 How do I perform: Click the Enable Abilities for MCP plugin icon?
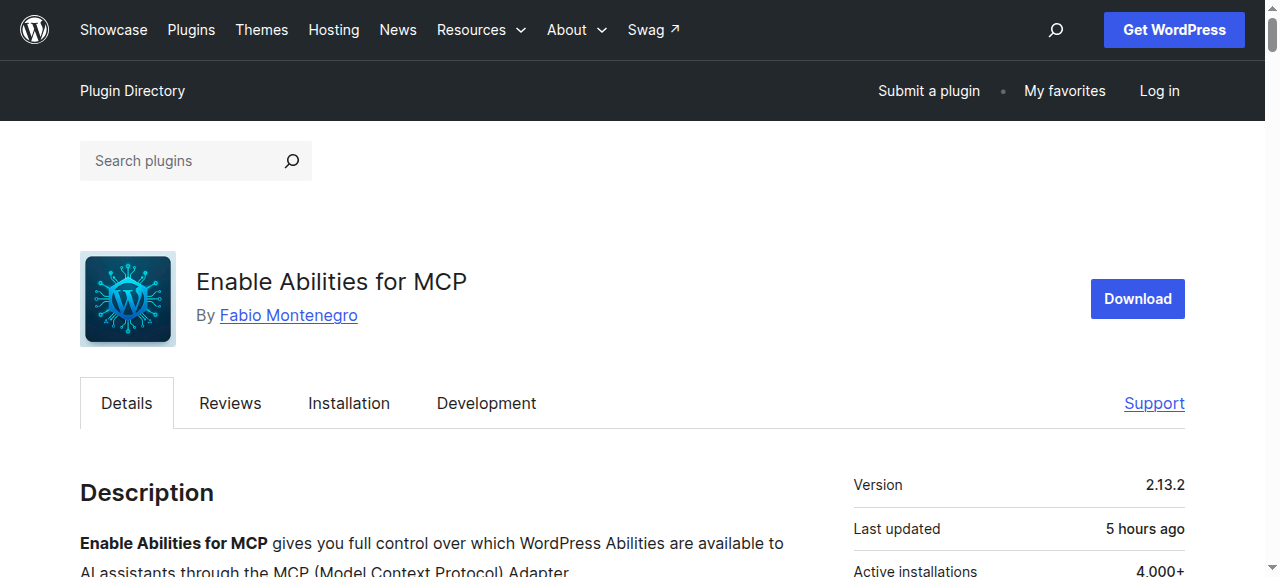(128, 299)
